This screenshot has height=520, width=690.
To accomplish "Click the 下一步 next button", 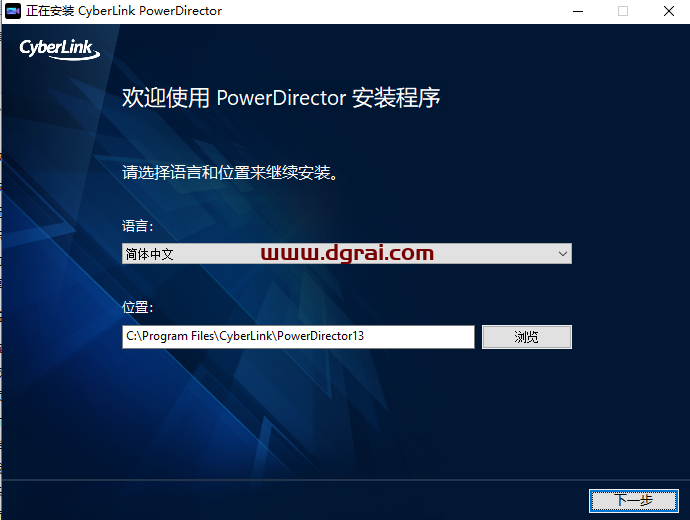I will point(634,501).
